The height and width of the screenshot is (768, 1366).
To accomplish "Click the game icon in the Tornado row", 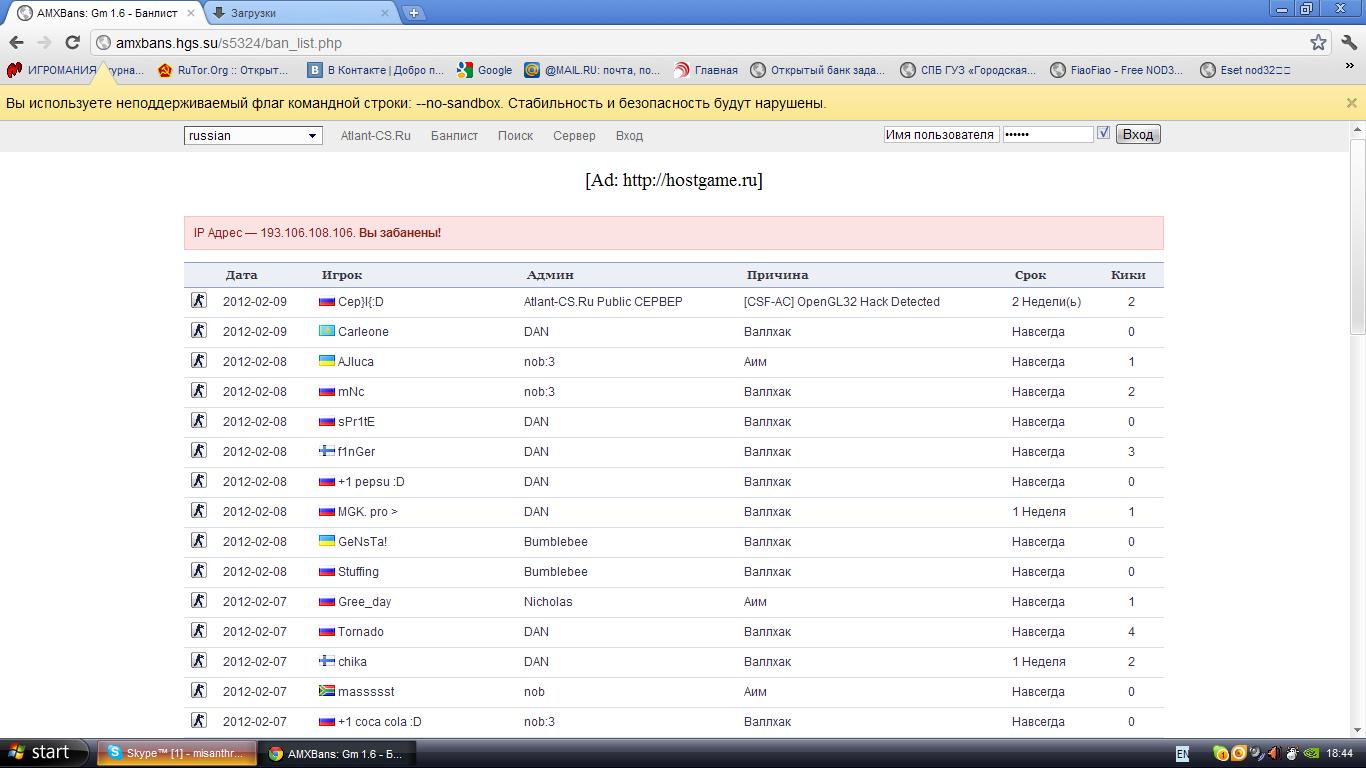I will (x=198, y=631).
